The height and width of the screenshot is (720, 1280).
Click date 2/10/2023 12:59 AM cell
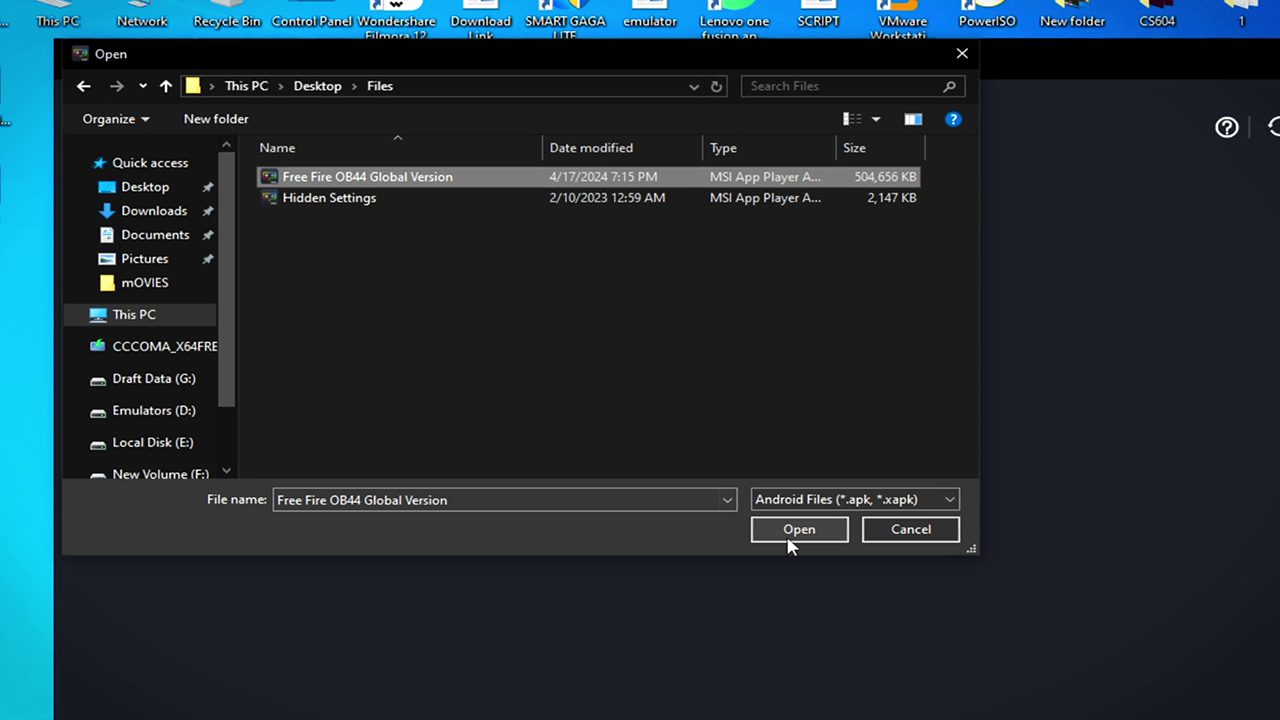click(x=607, y=198)
